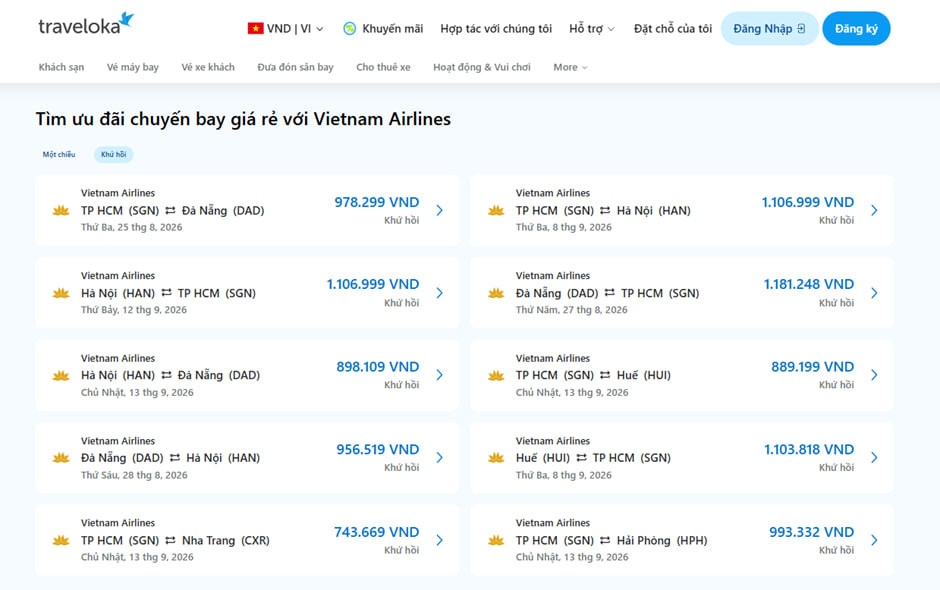Open the 978.299 VND fare chevron

439,210
